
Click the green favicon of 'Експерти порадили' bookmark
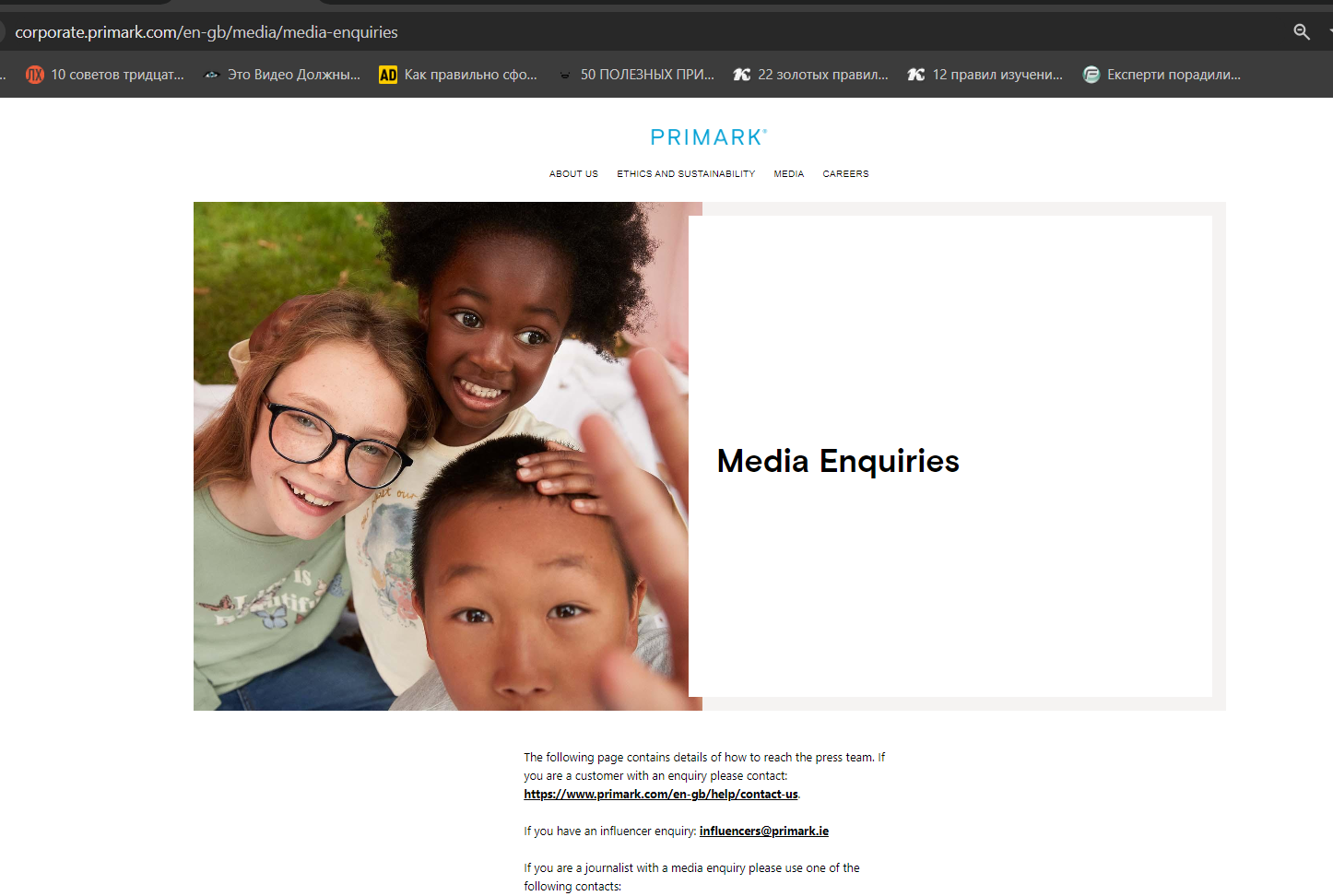pos(1091,75)
